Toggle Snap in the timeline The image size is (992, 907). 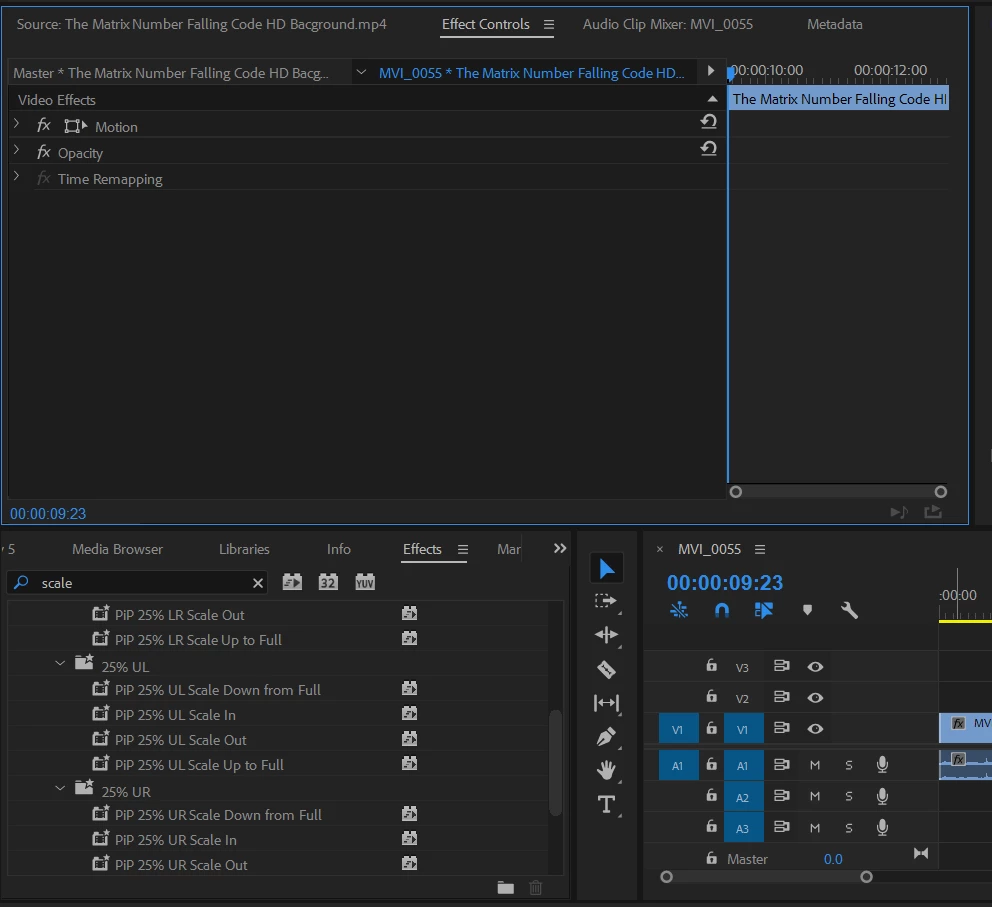(721, 610)
